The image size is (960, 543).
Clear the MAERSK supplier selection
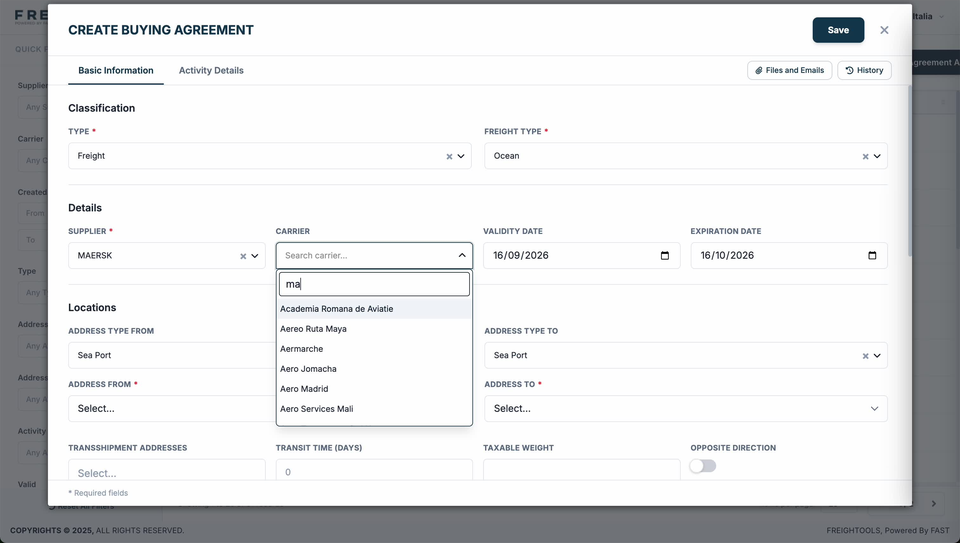click(x=243, y=257)
